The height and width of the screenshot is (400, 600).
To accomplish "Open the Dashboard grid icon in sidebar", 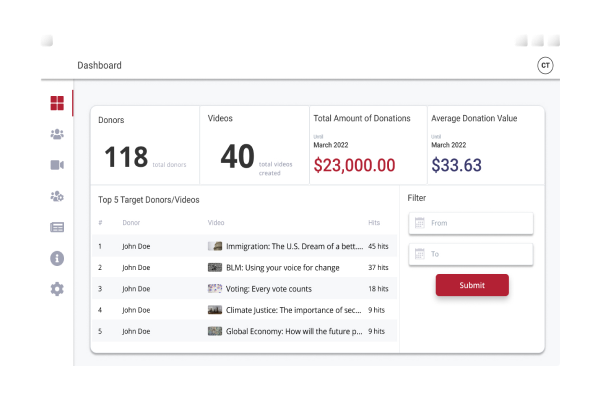I will (57, 103).
